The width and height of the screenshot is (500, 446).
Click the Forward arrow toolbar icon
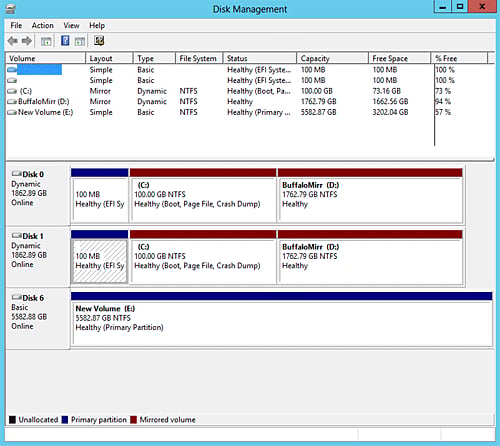pyautogui.click(x=27, y=41)
